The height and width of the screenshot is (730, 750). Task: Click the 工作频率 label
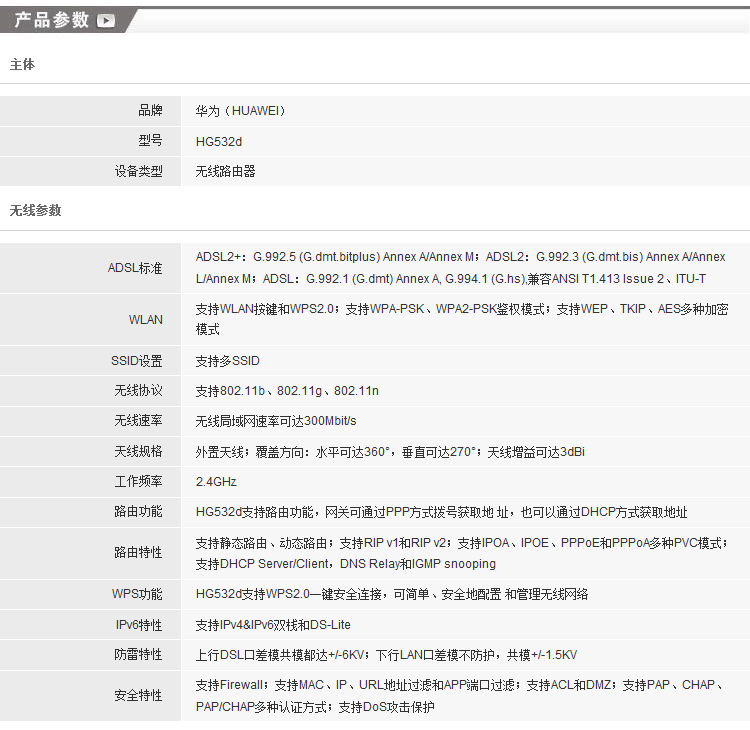coord(138,481)
